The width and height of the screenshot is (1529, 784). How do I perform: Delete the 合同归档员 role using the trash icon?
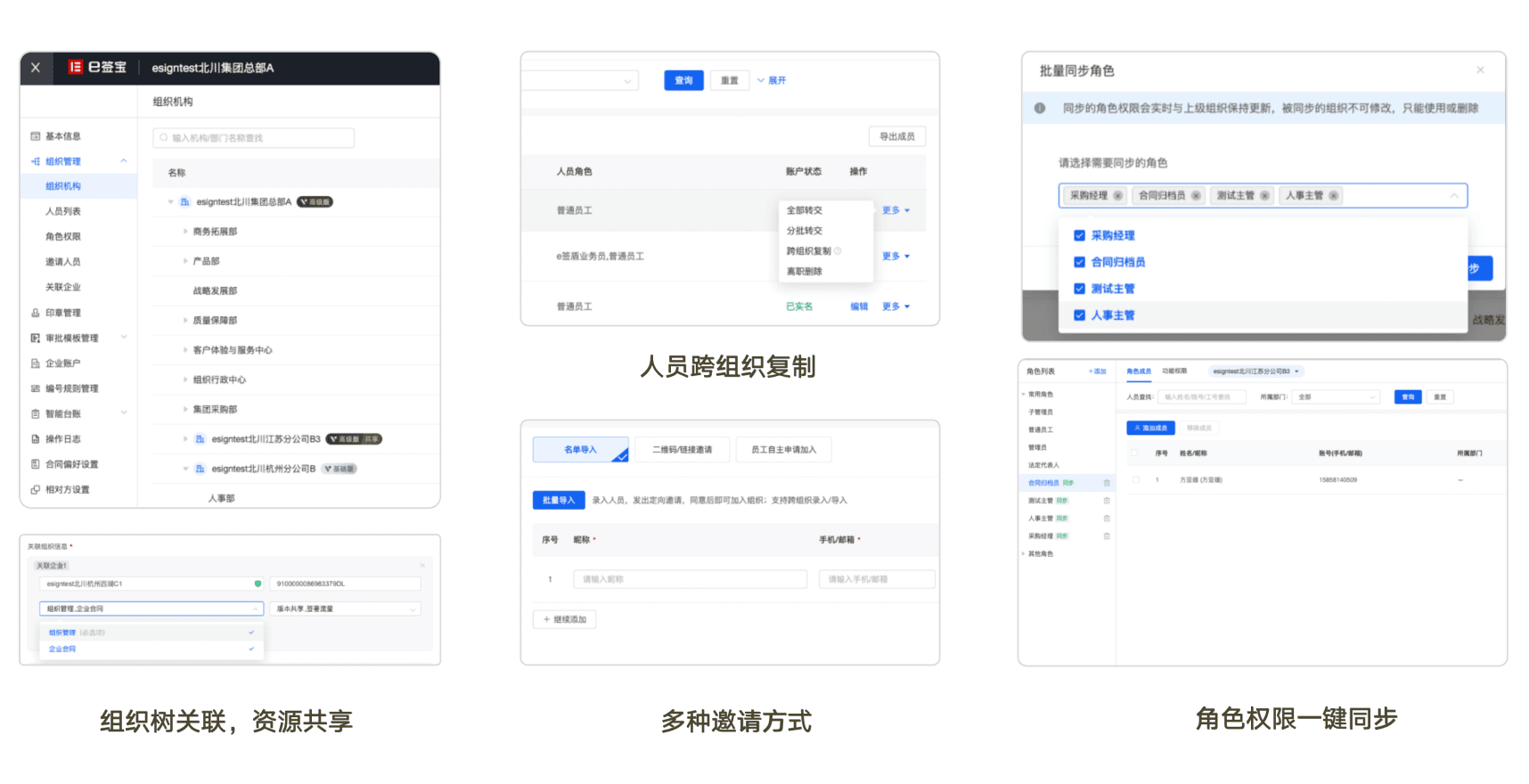1107,483
